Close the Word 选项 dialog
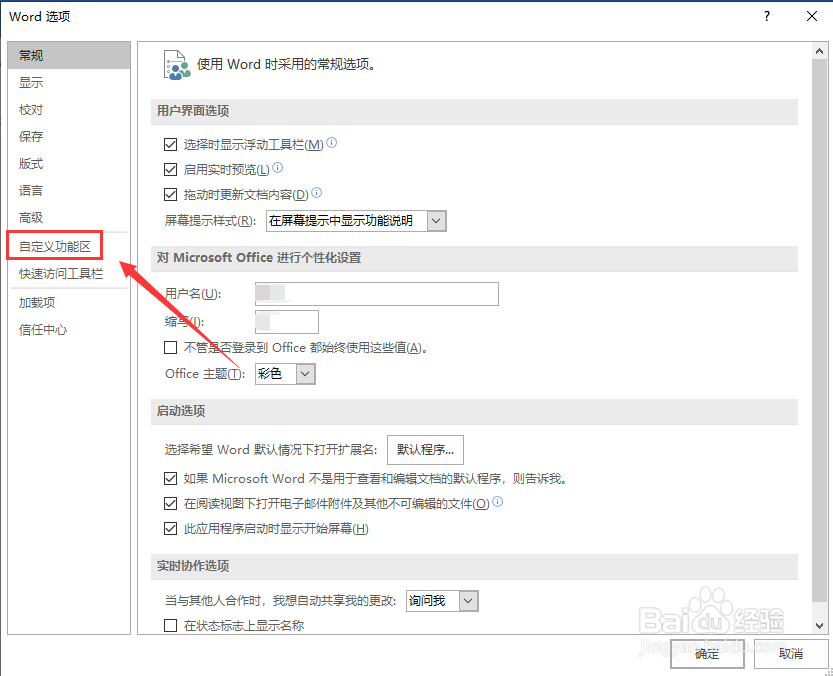Screen dimensions: 833x676 [812, 16]
